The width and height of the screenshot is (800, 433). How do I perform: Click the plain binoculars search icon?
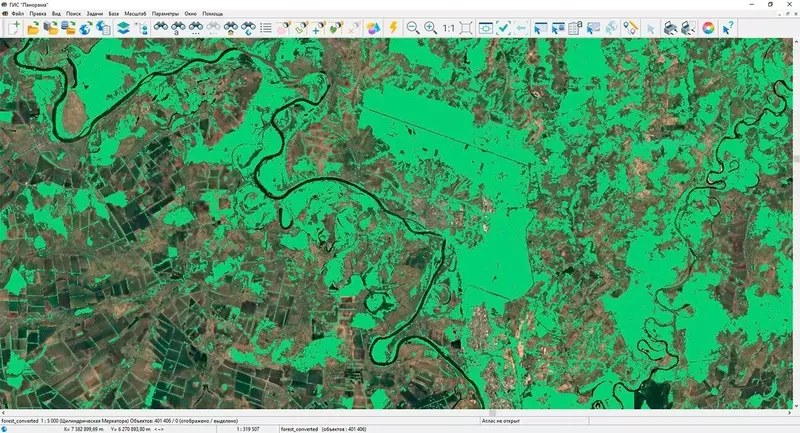click(161, 27)
